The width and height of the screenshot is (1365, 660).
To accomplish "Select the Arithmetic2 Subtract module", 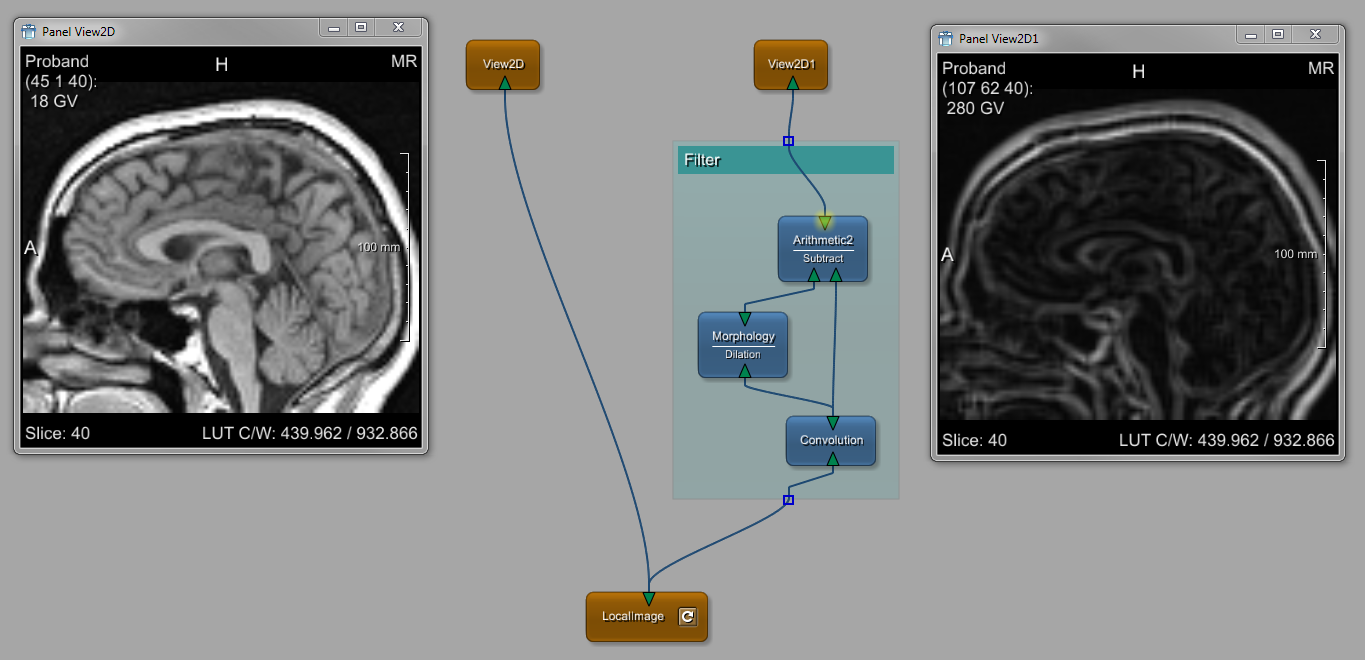I will click(823, 250).
